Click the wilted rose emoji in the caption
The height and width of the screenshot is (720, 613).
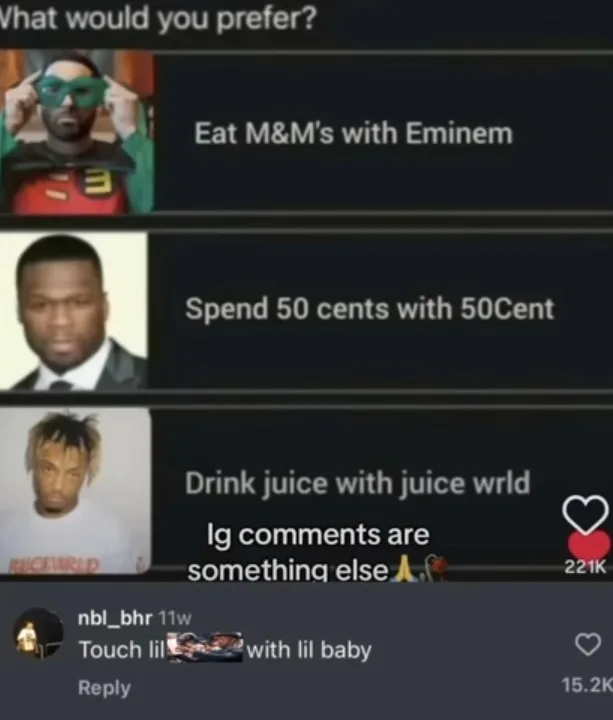[x=433, y=568]
